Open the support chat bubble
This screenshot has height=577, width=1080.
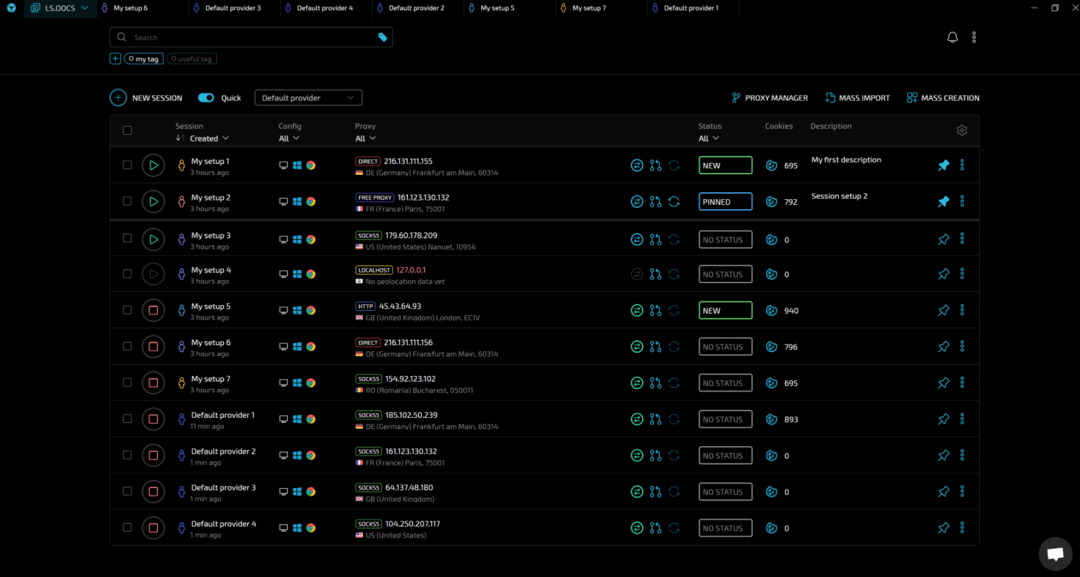click(1055, 553)
